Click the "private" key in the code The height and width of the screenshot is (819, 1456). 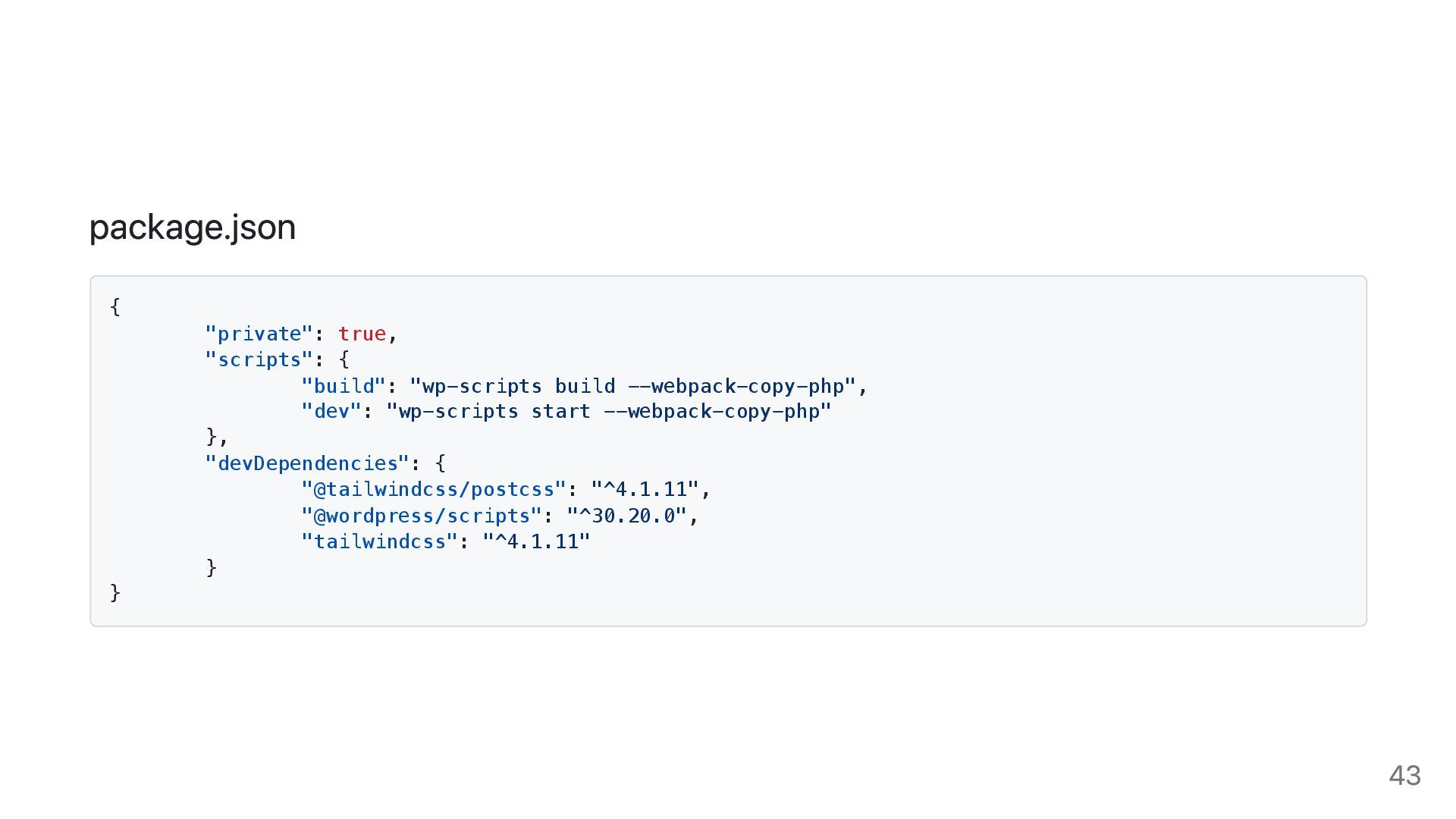point(259,334)
